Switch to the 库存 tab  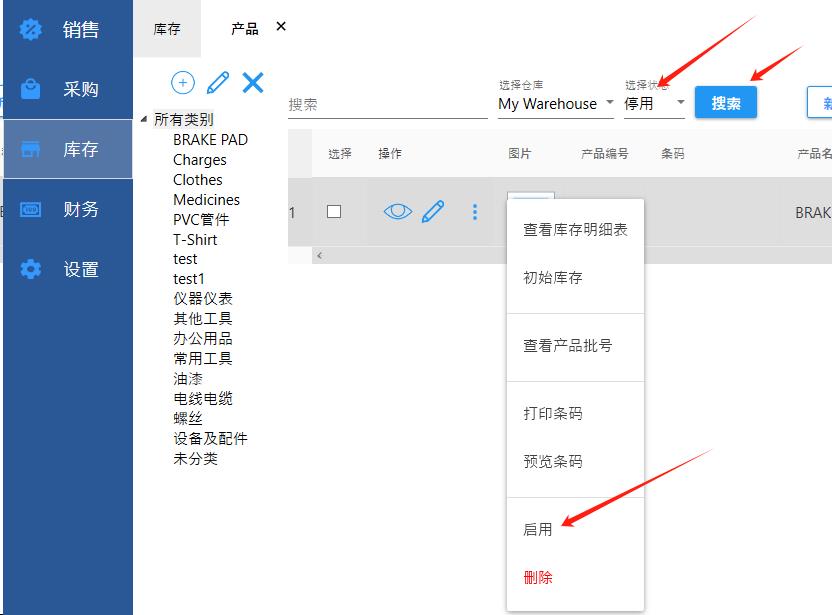click(167, 29)
